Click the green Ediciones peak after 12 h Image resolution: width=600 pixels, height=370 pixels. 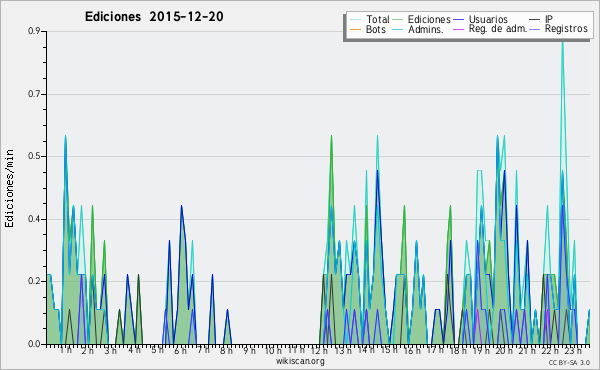pos(331,136)
